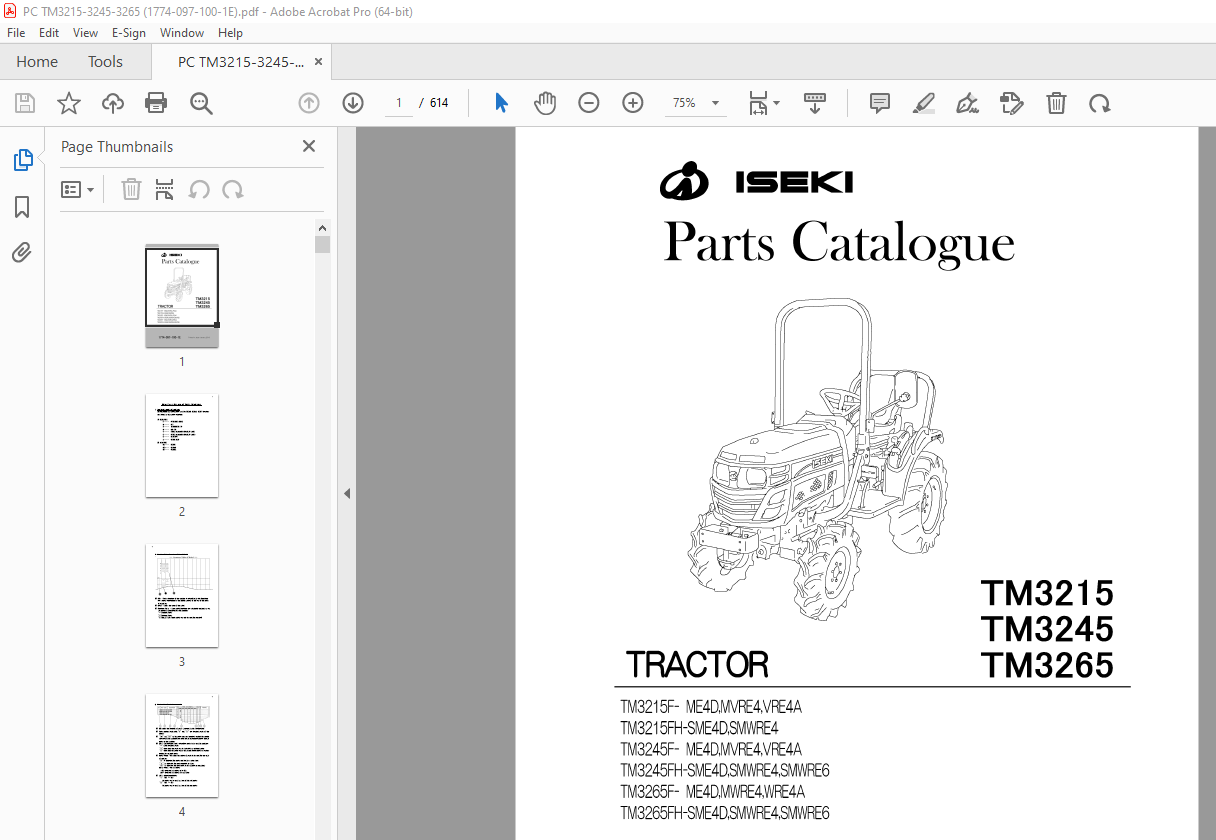Open Bookmarks sidebar panel
The height and width of the screenshot is (840, 1216).
[22, 207]
